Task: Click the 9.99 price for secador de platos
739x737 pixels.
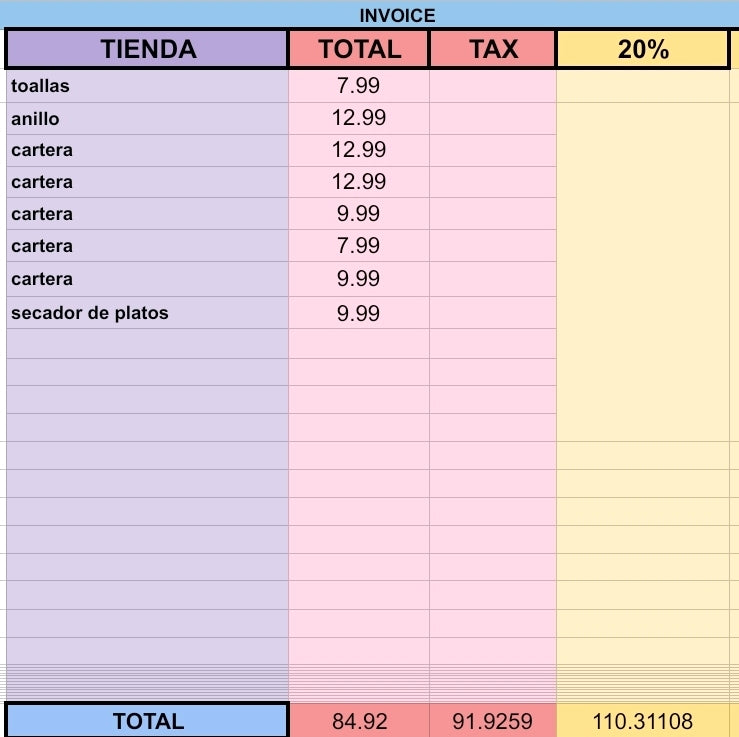Action: (x=359, y=312)
